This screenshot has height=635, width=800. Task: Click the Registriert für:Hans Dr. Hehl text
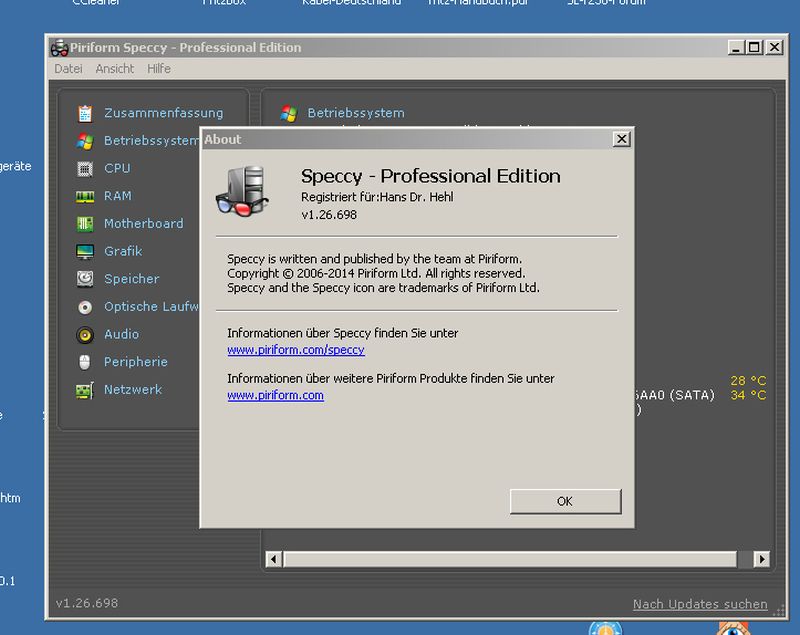click(377, 197)
